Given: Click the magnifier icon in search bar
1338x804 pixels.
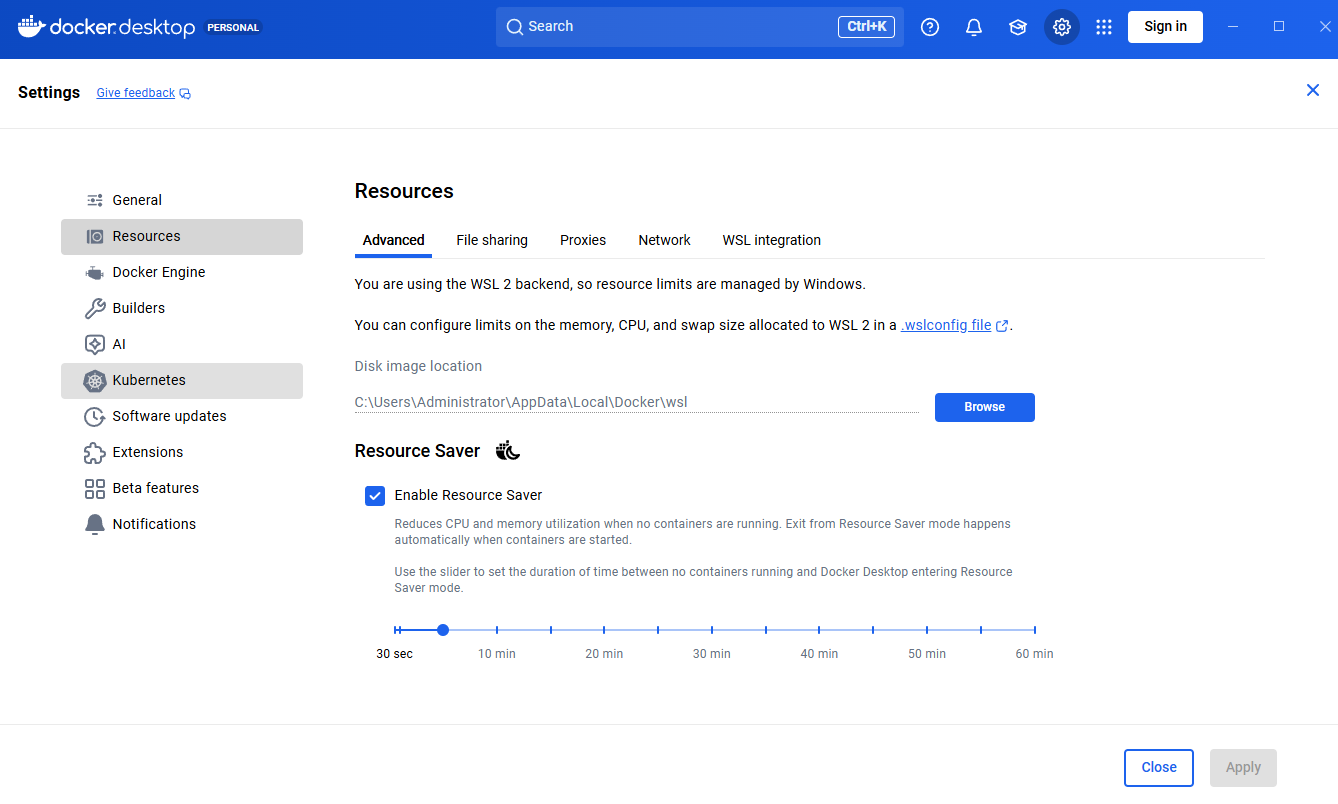Looking at the screenshot, I should [x=515, y=27].
